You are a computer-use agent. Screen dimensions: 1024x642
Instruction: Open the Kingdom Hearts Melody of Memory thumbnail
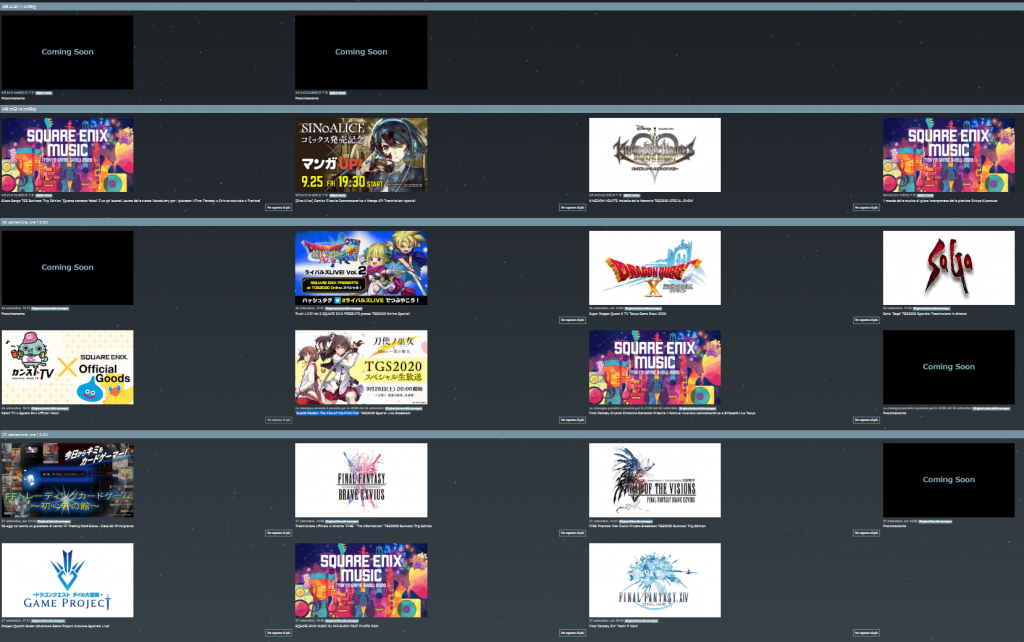[655, 155]
